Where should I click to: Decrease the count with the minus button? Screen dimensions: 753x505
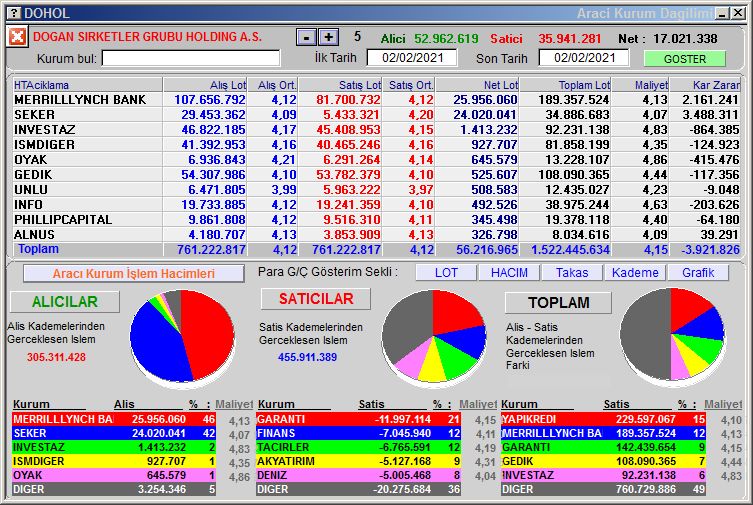point(306,37)
